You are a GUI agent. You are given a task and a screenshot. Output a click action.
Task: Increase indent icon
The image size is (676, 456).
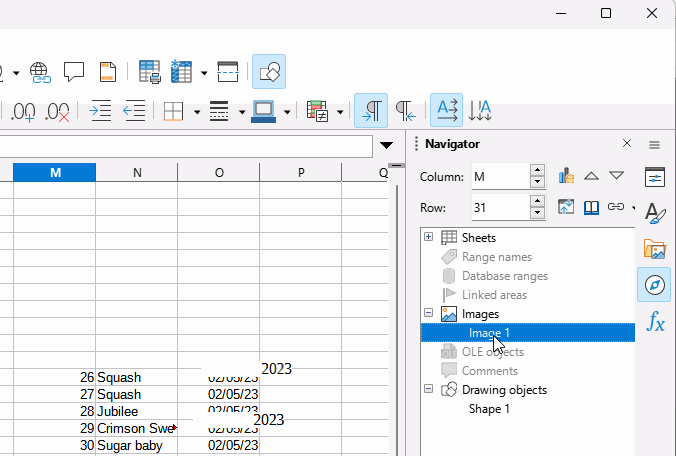pyautogui.click(x=100, y=111)
